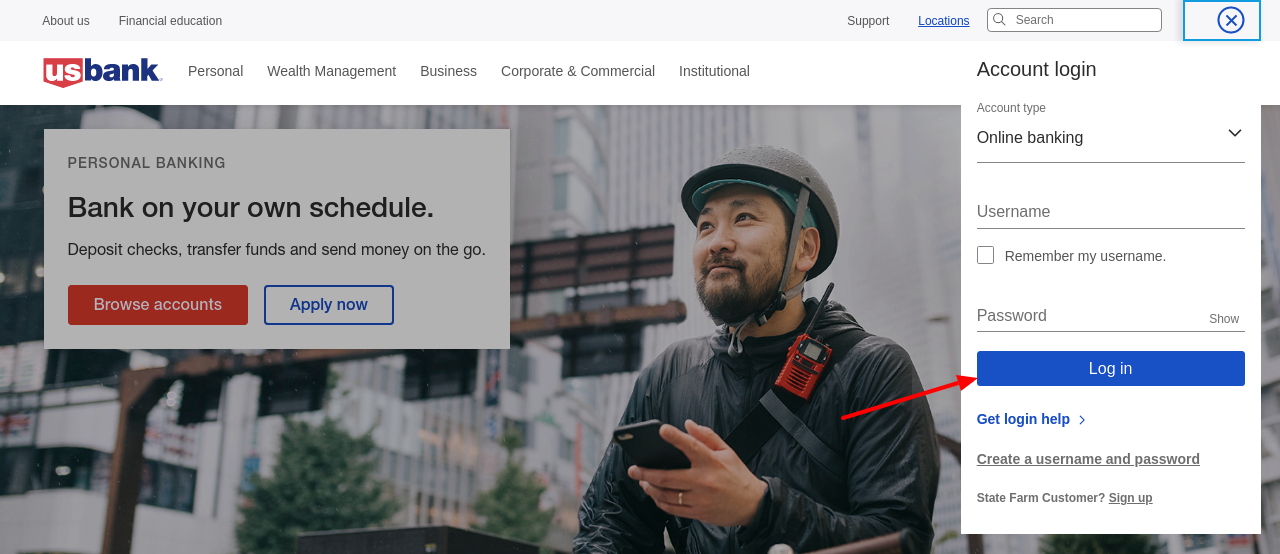Click into the Username field
Image resolution: width=1280 pixels, height=554 pixels.
click(x=1110, y=212)
